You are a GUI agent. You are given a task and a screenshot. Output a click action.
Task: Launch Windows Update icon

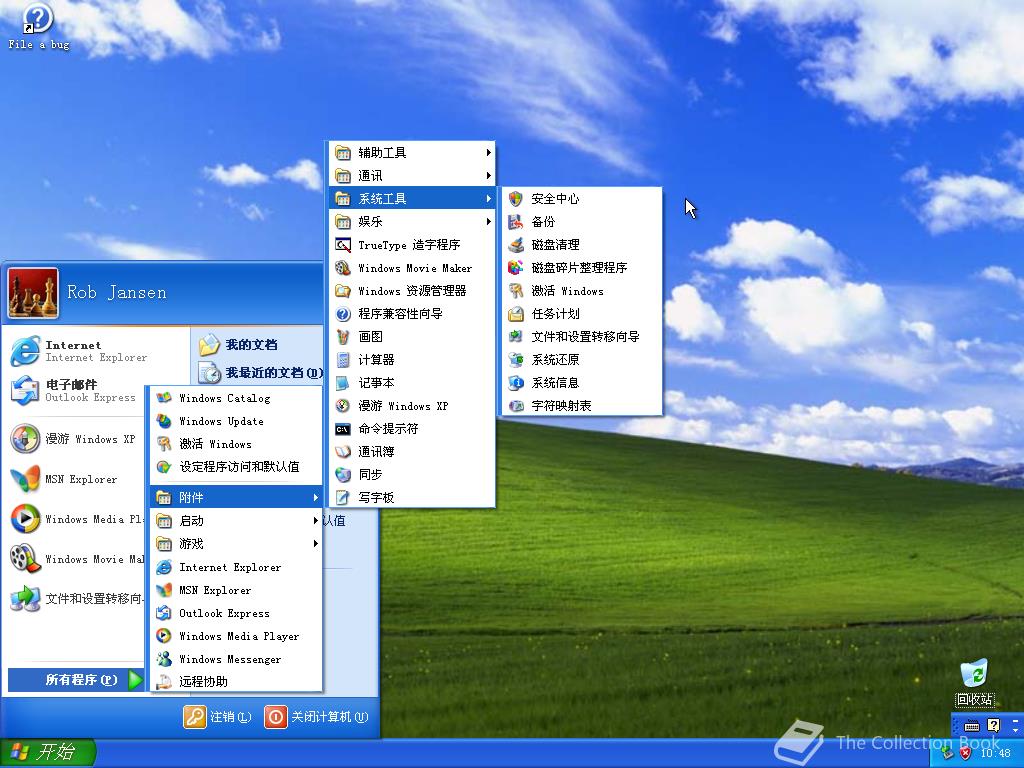[x=164, y=421]
